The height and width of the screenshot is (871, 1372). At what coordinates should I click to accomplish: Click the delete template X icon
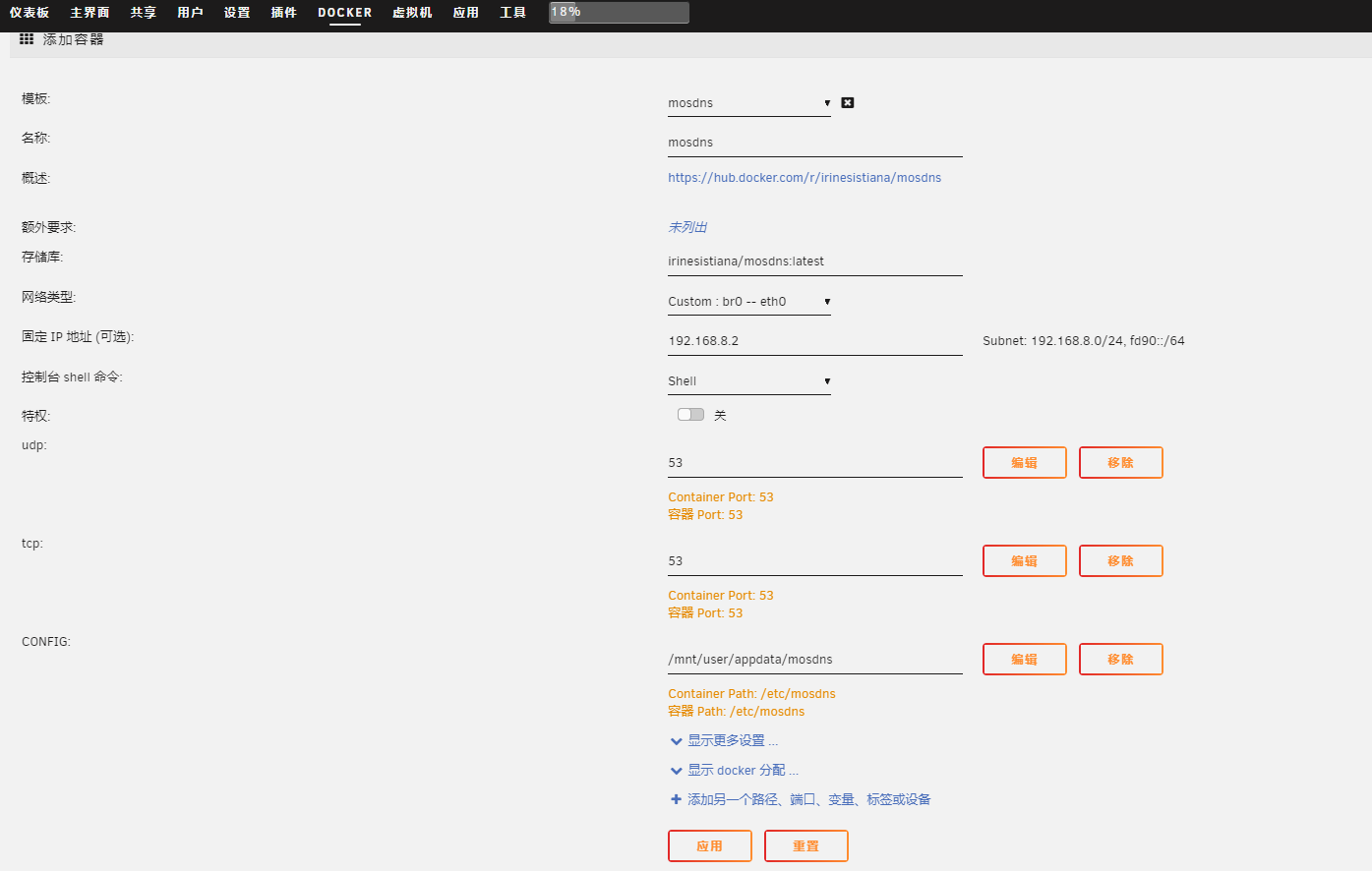(x=848, y=102)
